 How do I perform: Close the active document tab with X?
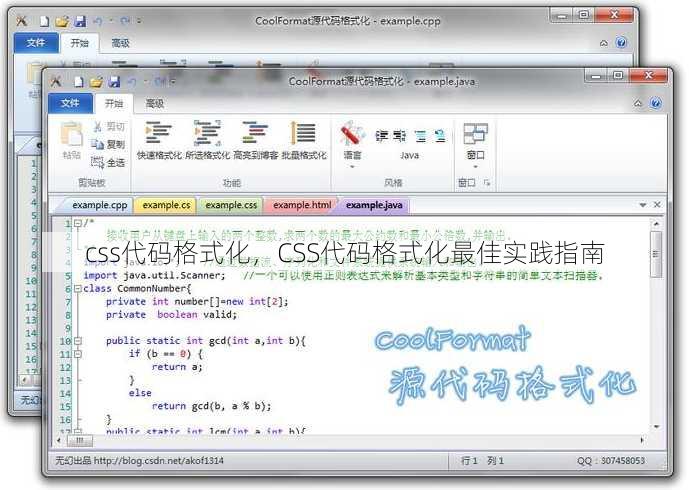click(x=657, y=205)
